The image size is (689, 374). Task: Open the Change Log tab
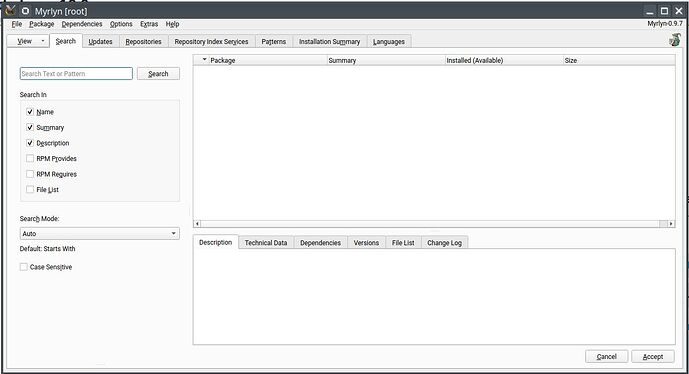click(444, 243)
